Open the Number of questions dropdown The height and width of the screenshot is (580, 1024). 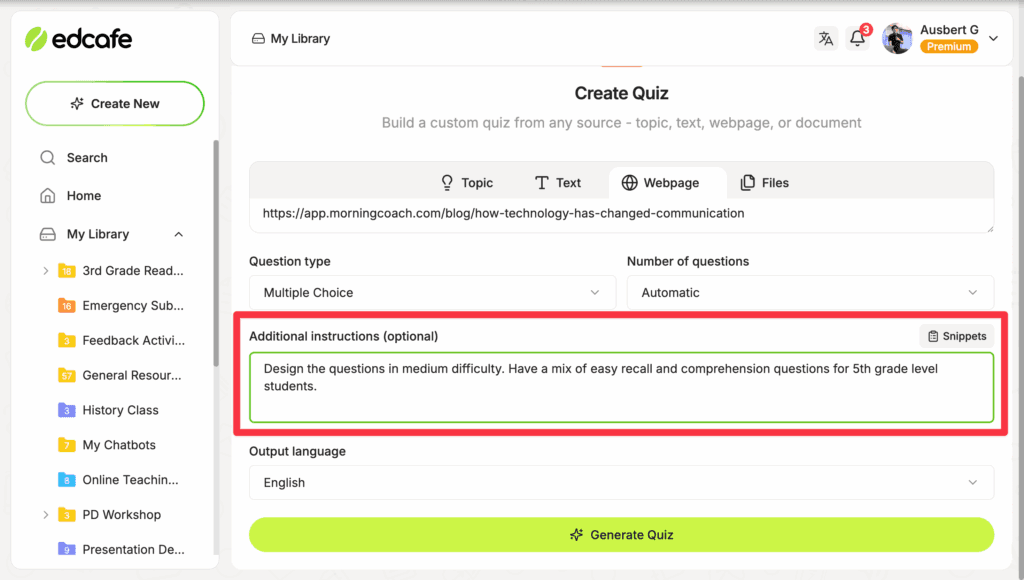point(810,293)
